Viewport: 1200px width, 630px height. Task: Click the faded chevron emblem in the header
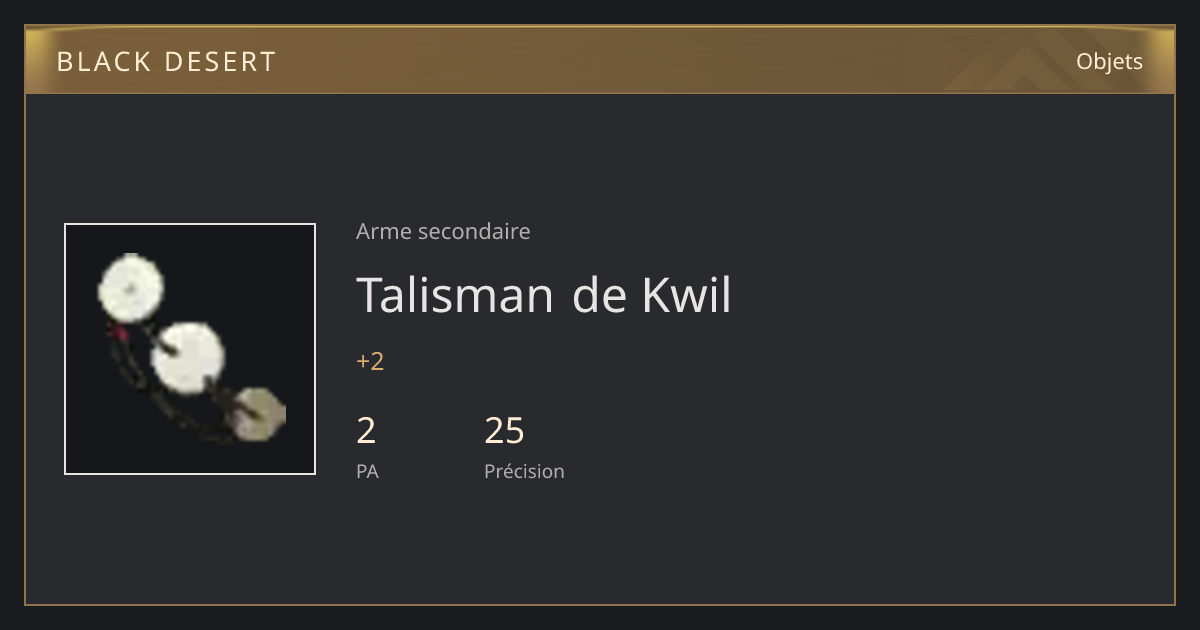1040,60
